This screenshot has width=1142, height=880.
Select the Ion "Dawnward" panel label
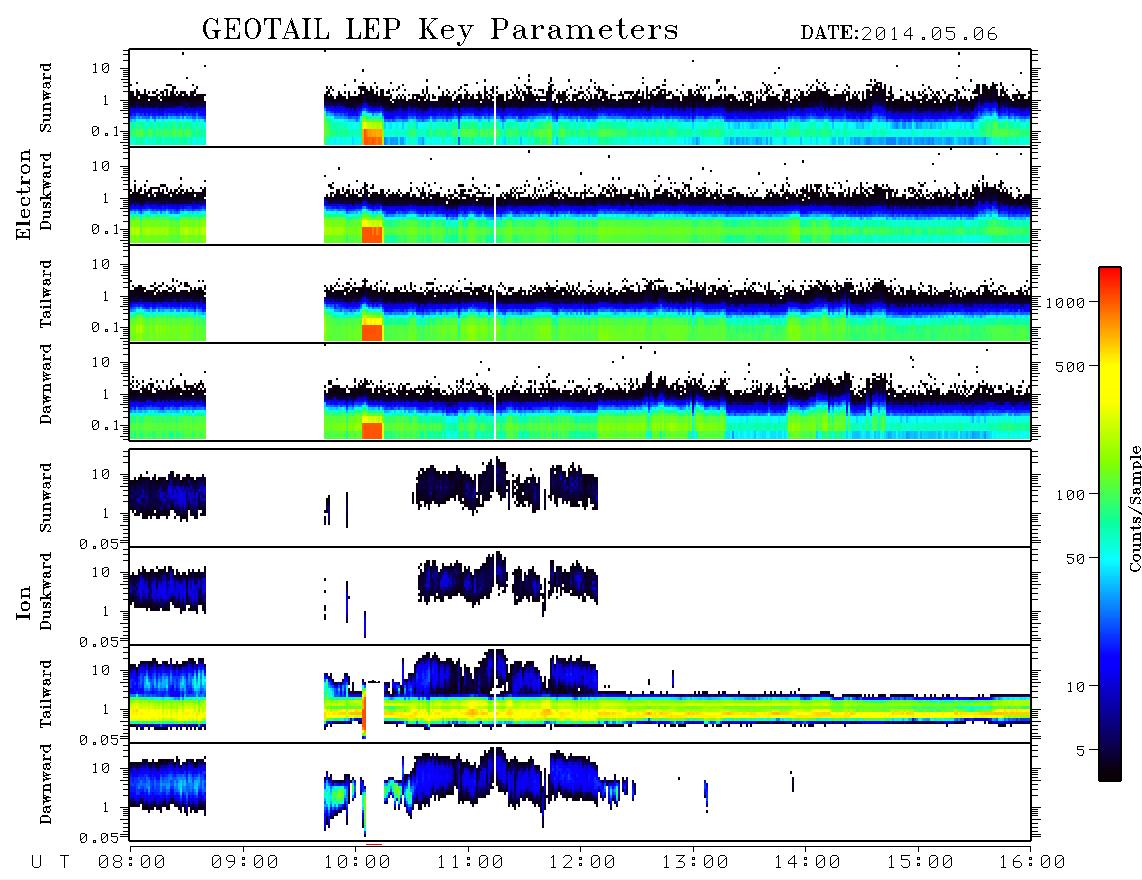[x=46, y=784]
